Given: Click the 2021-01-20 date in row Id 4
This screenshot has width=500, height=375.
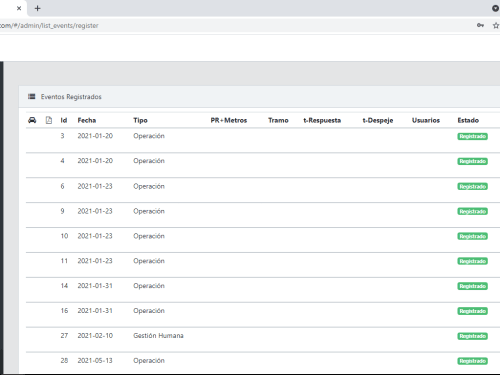Looking at the screenshot, I should point(95,161).
